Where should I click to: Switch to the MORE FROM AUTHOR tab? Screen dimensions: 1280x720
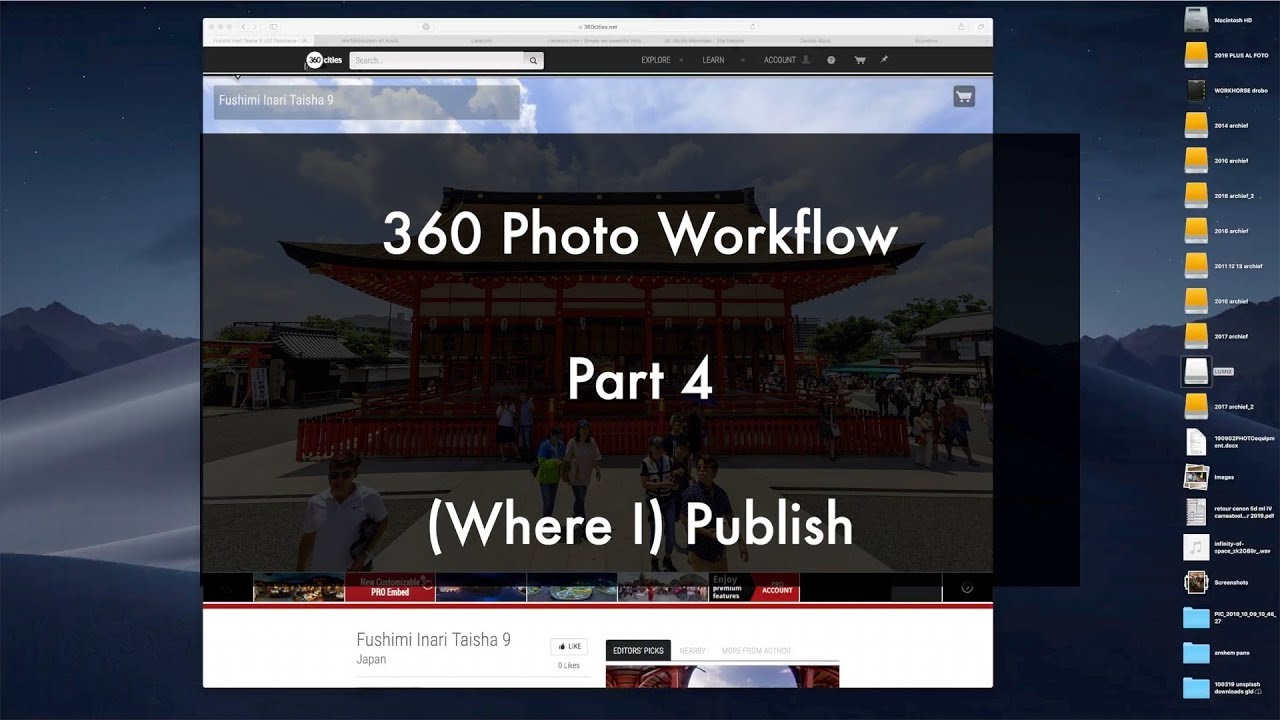point(756,651)
